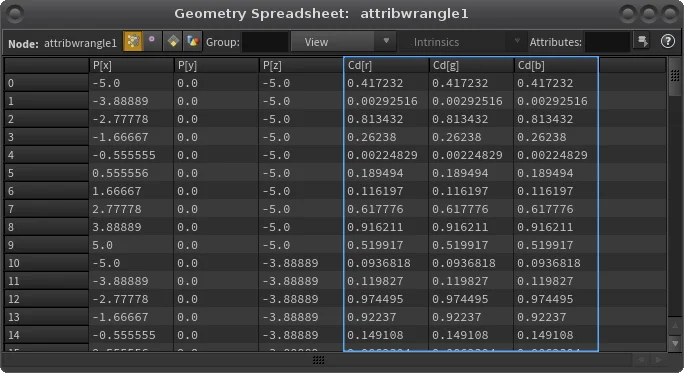Screen dimensions: 684x373
Task: Select row header for point 14
Action: pyautogui.click(x=47, y=335)
